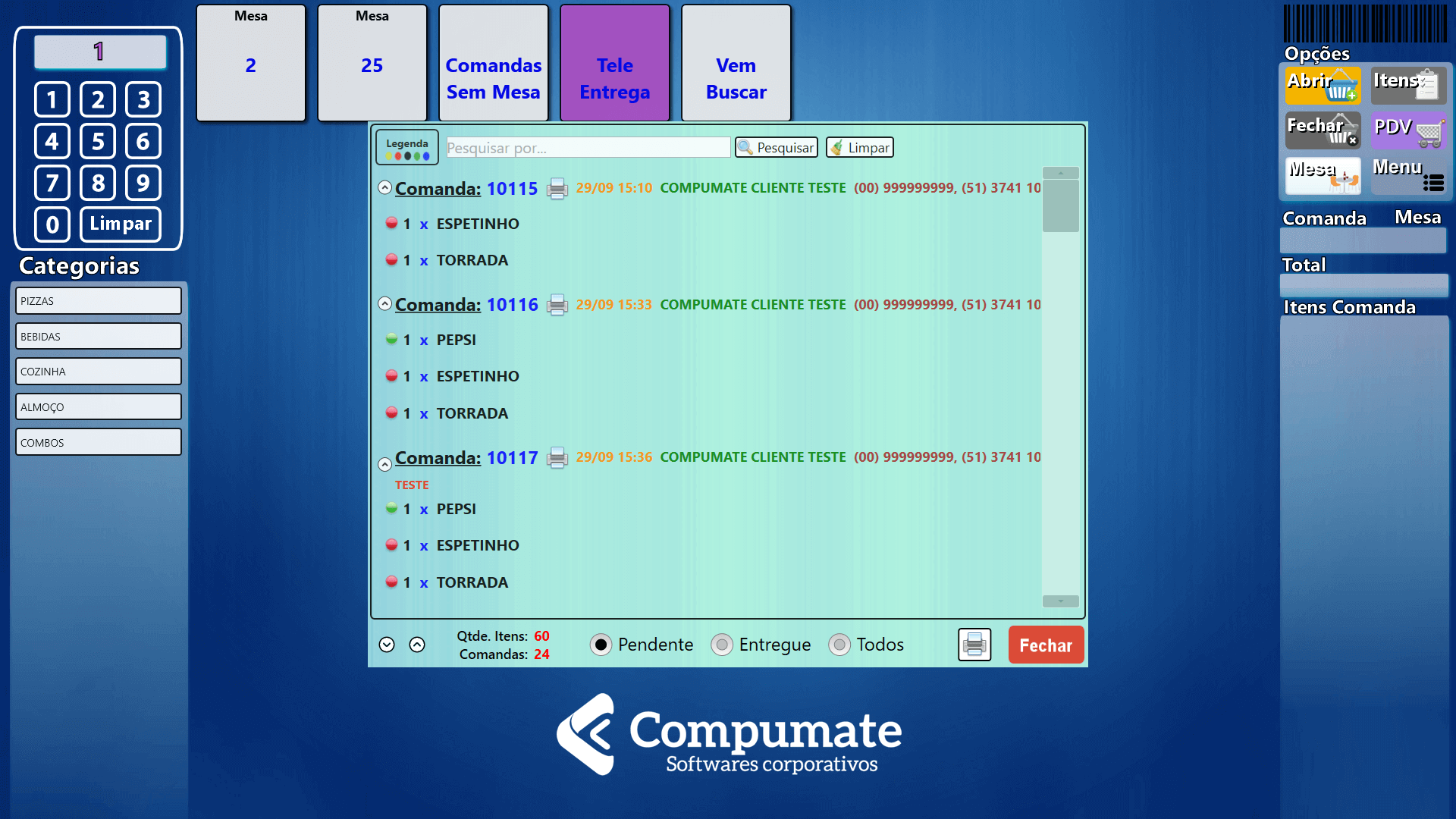Click the TESTE note under Comanda 10117
1456x819 pixels.
coord(412,485)
